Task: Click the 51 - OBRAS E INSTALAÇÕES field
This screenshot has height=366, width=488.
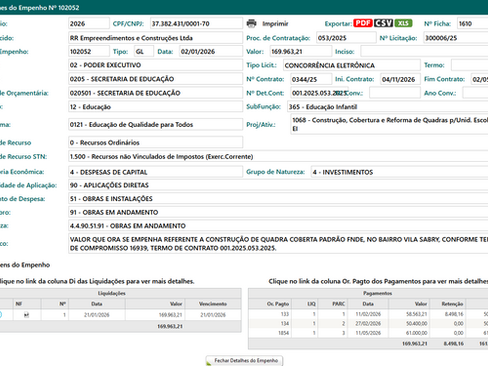Action: 278,199
